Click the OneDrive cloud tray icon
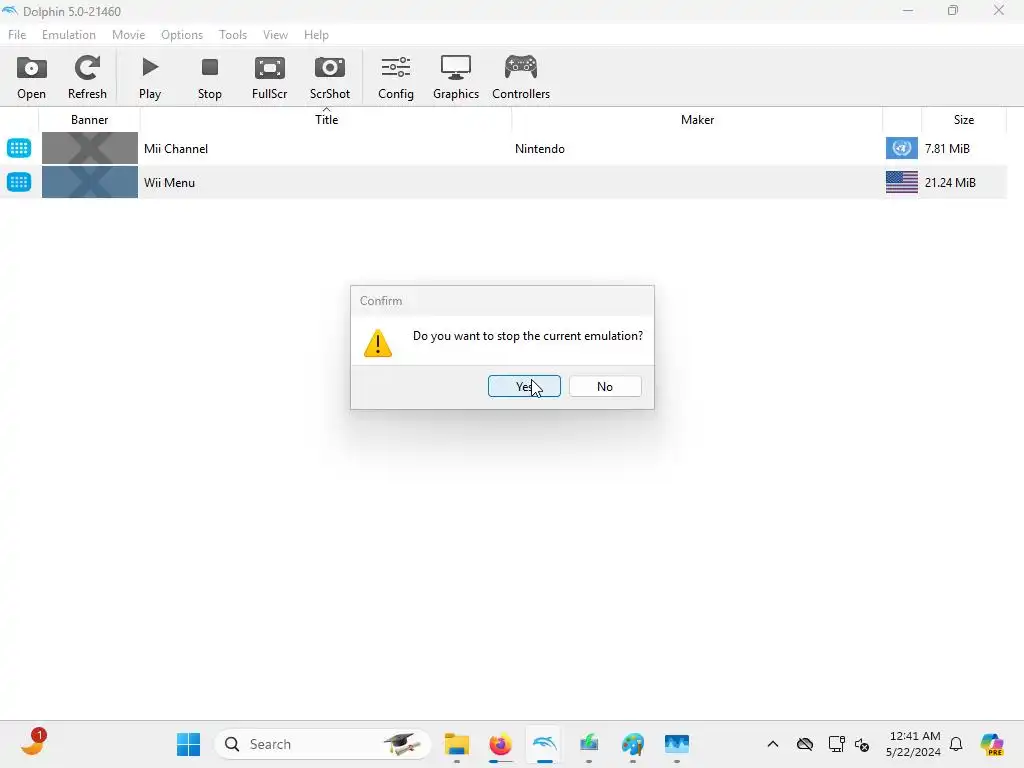This screenshot has height=768, width=1024. [x=805, y=744]
